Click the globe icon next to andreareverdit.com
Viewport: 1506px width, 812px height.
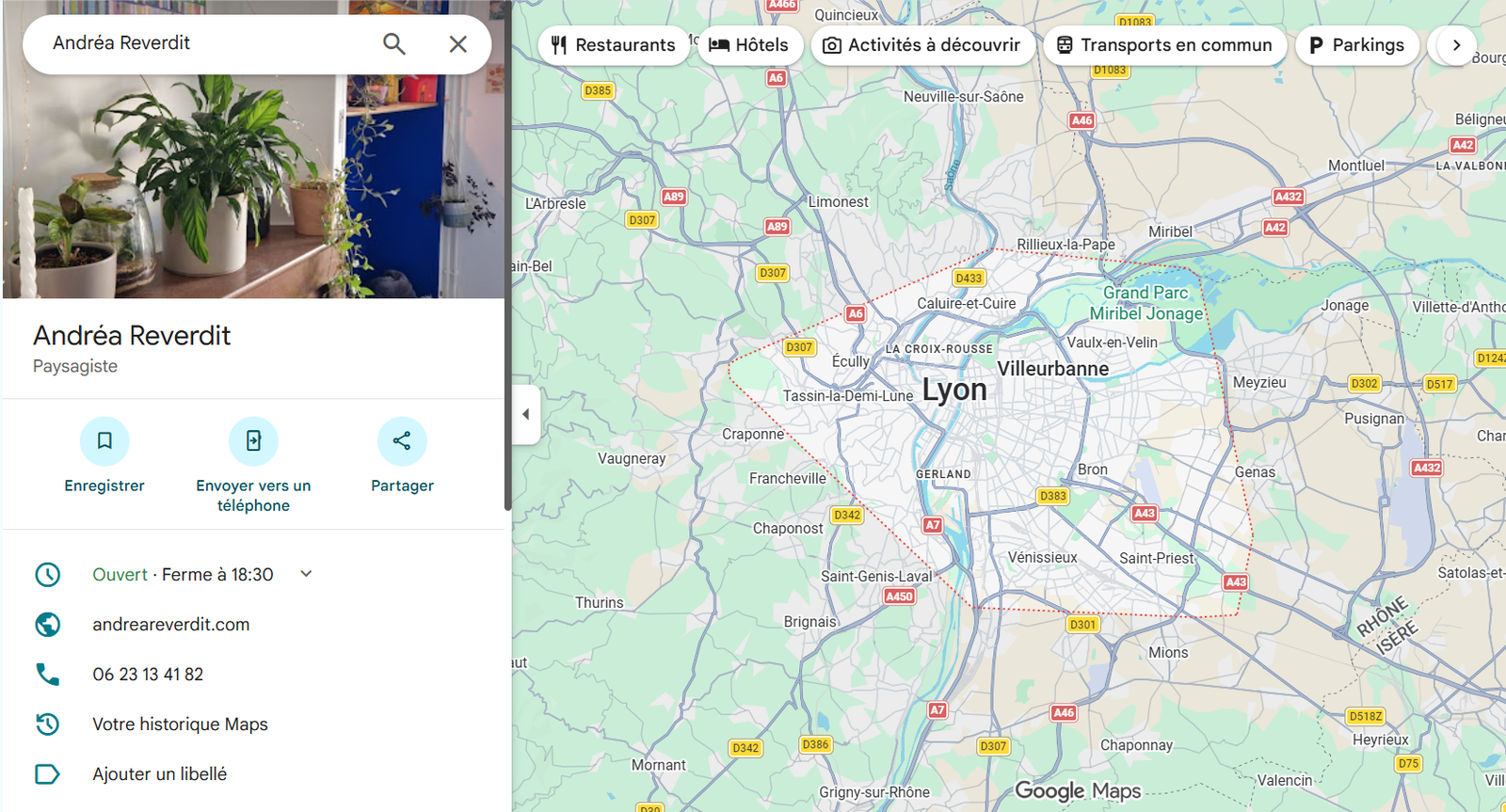[x=48, y=625]
